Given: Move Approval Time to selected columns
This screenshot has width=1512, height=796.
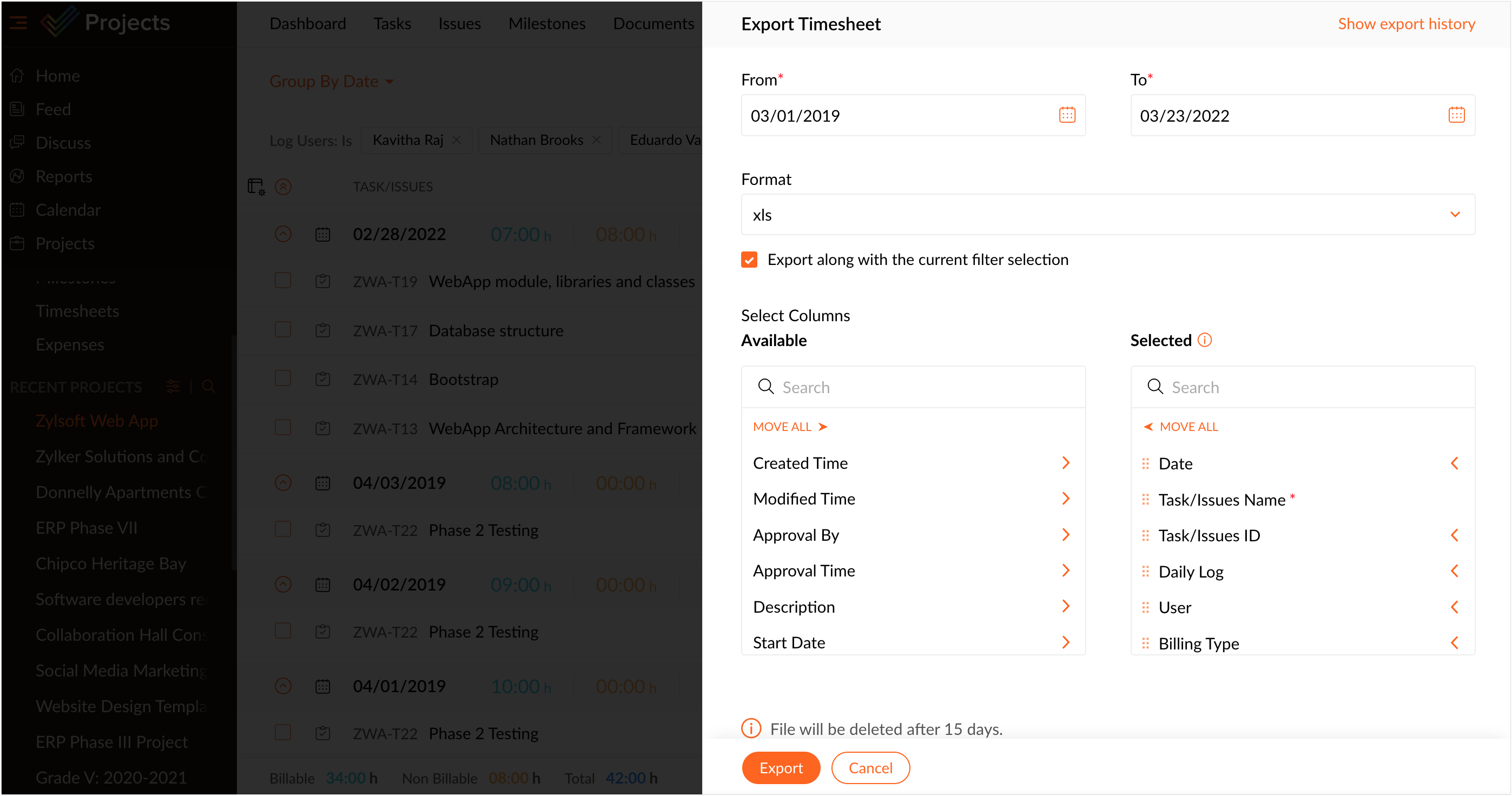Looking at the screenshot, I should tap(1066, 571).
